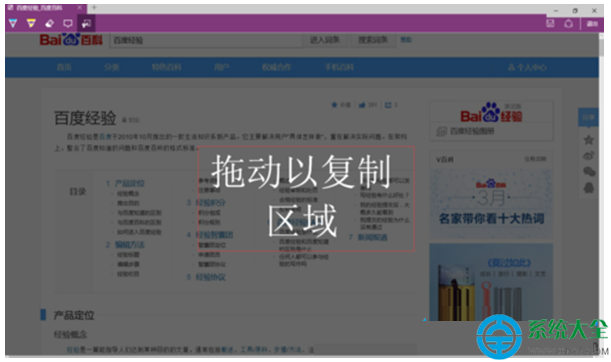Select the Eraser tool
This screenshot has width=611, height=362.
(x=49, y=23)
